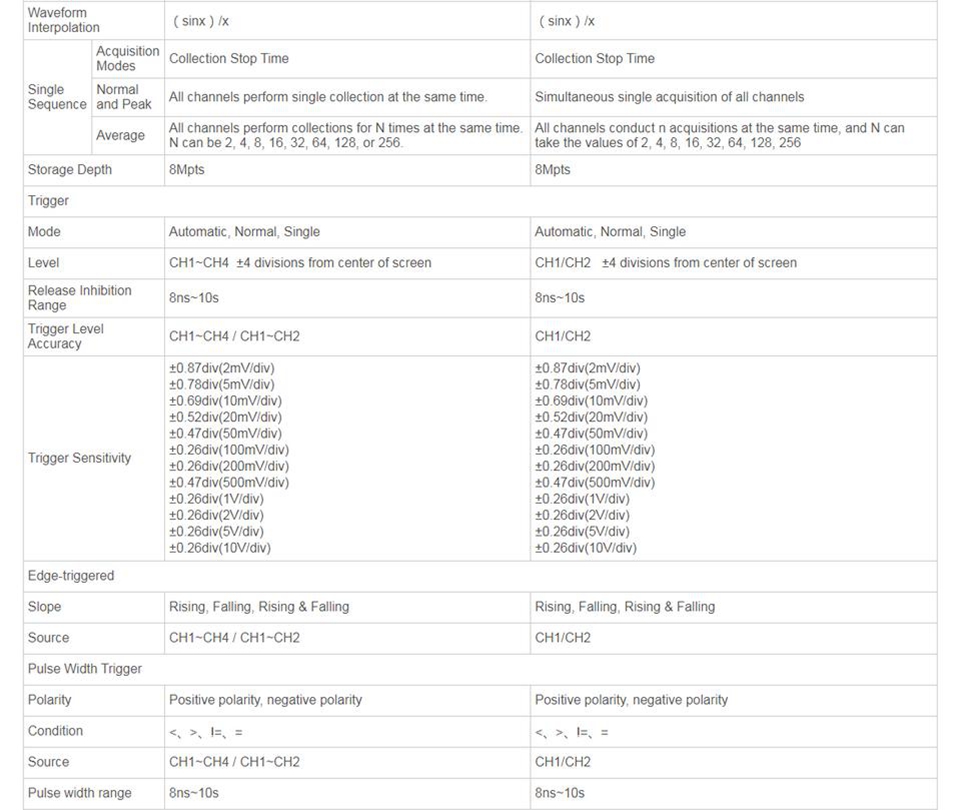Select the Storage Depth row label
960x810 pixels.
(x=70, y=169)
